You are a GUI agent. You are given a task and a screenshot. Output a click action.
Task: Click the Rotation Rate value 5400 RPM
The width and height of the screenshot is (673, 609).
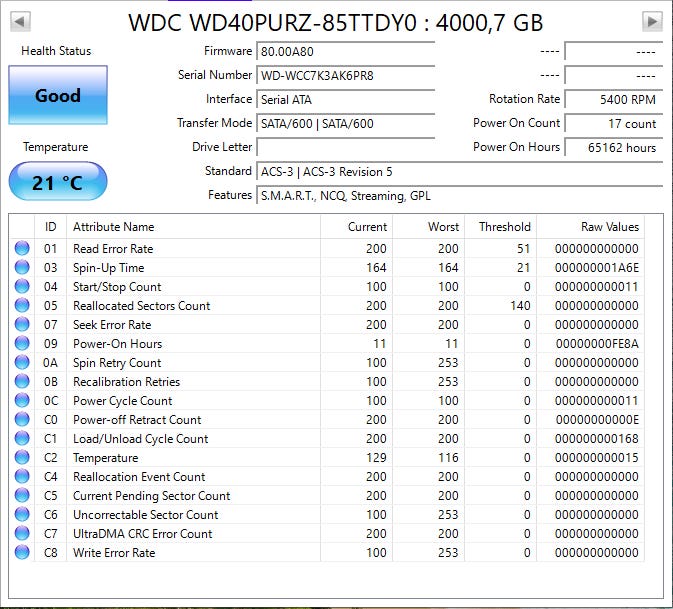pyautogui.click(x=614, y=100)
